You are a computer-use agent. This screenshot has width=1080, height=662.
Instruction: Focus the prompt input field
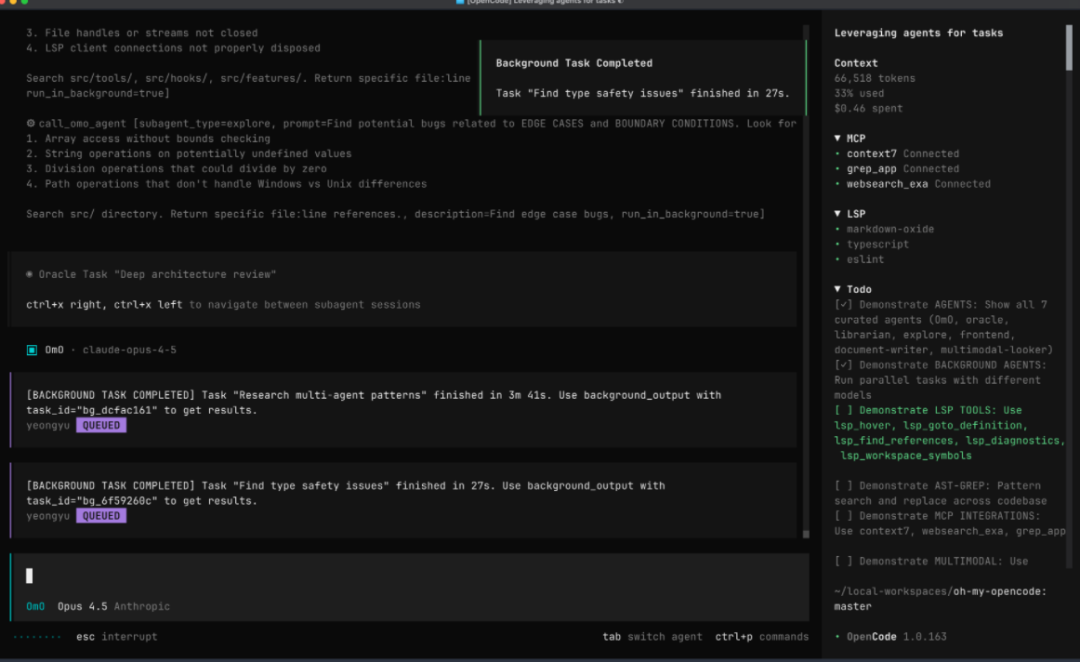pos(400,576)
